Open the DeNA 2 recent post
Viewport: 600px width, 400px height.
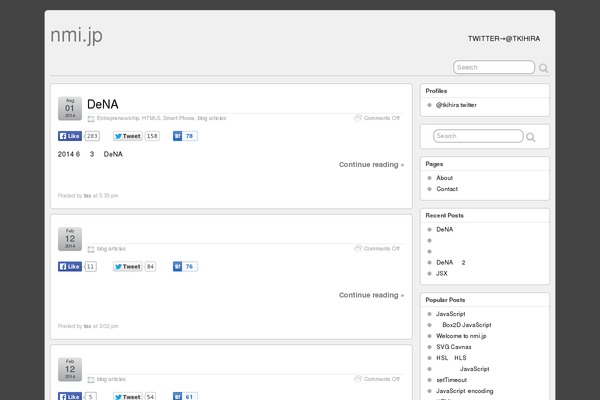(451, 263)
